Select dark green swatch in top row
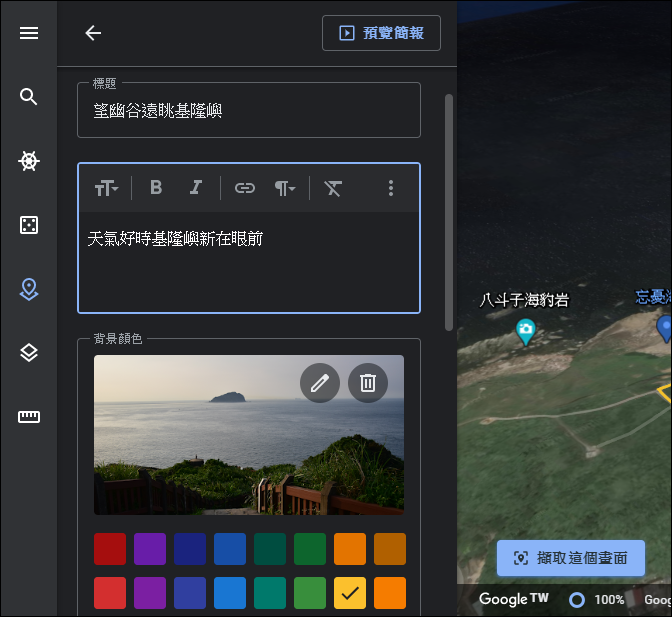 coord(310,549)
